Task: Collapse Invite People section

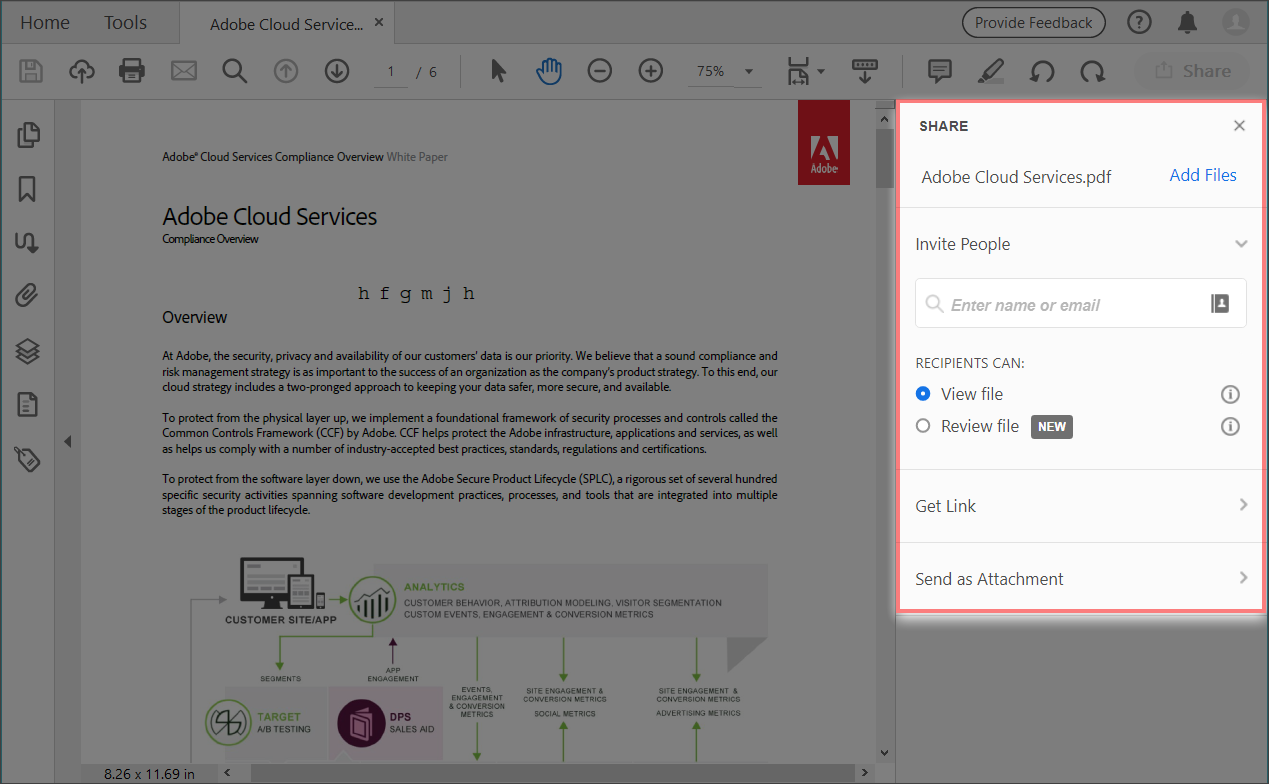Action: [1241, 244]
